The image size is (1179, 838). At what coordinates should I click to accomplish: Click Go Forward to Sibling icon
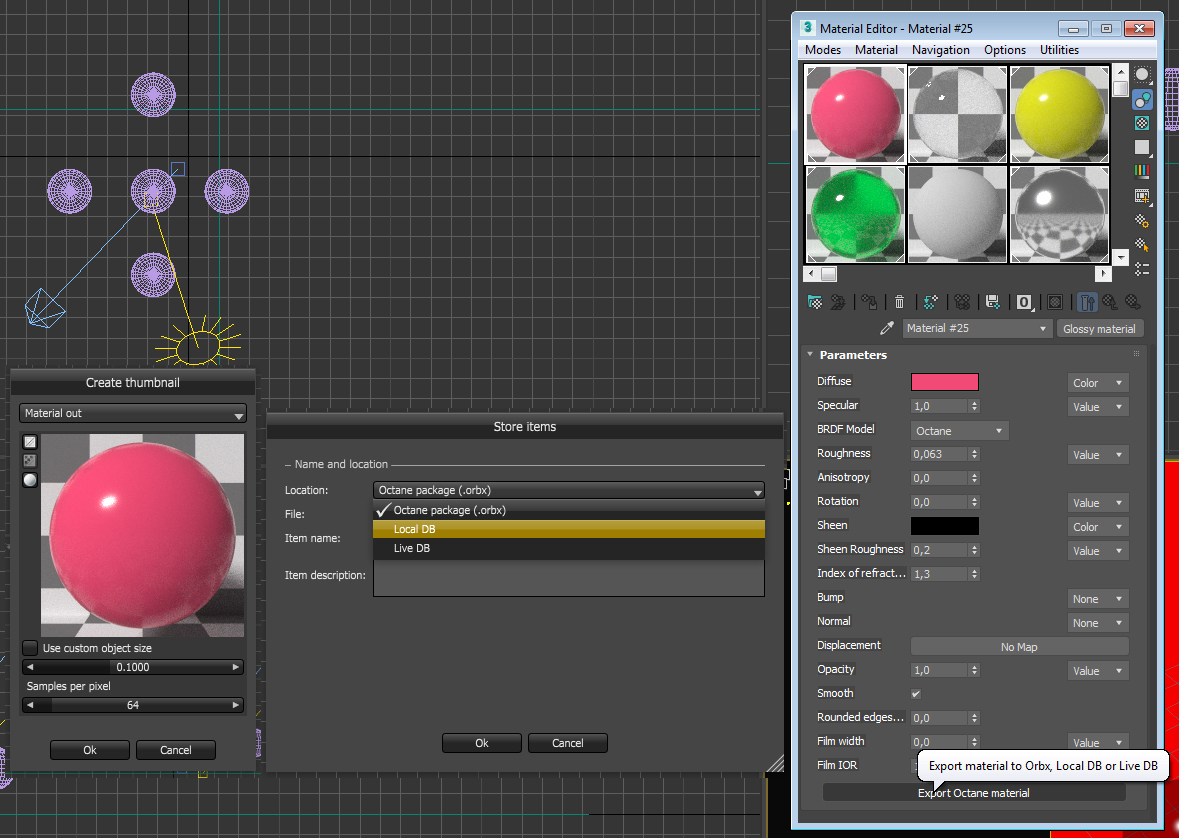tap(1132, 302)
